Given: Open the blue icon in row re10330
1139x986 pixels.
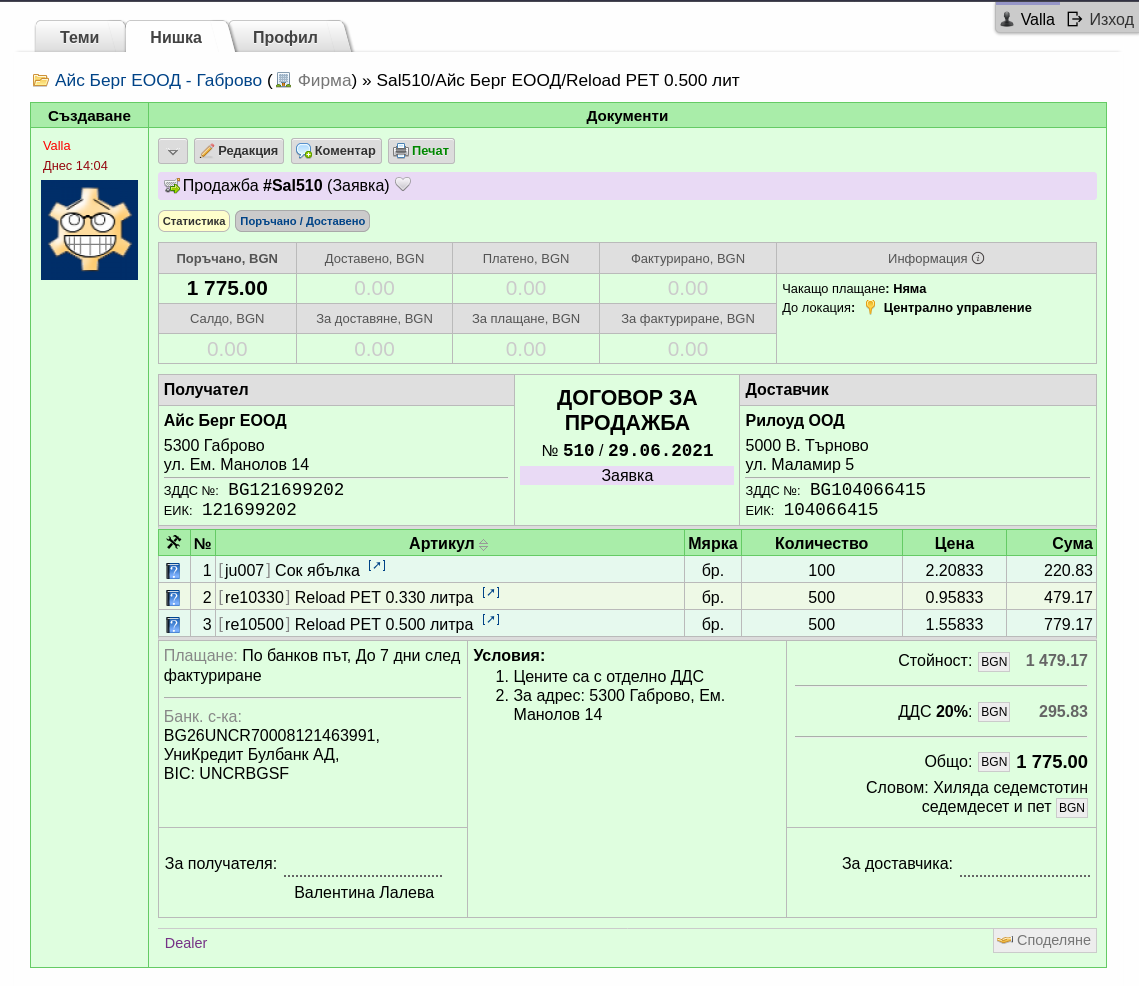Looking at the screenshot, I should [x=173, y=598].
